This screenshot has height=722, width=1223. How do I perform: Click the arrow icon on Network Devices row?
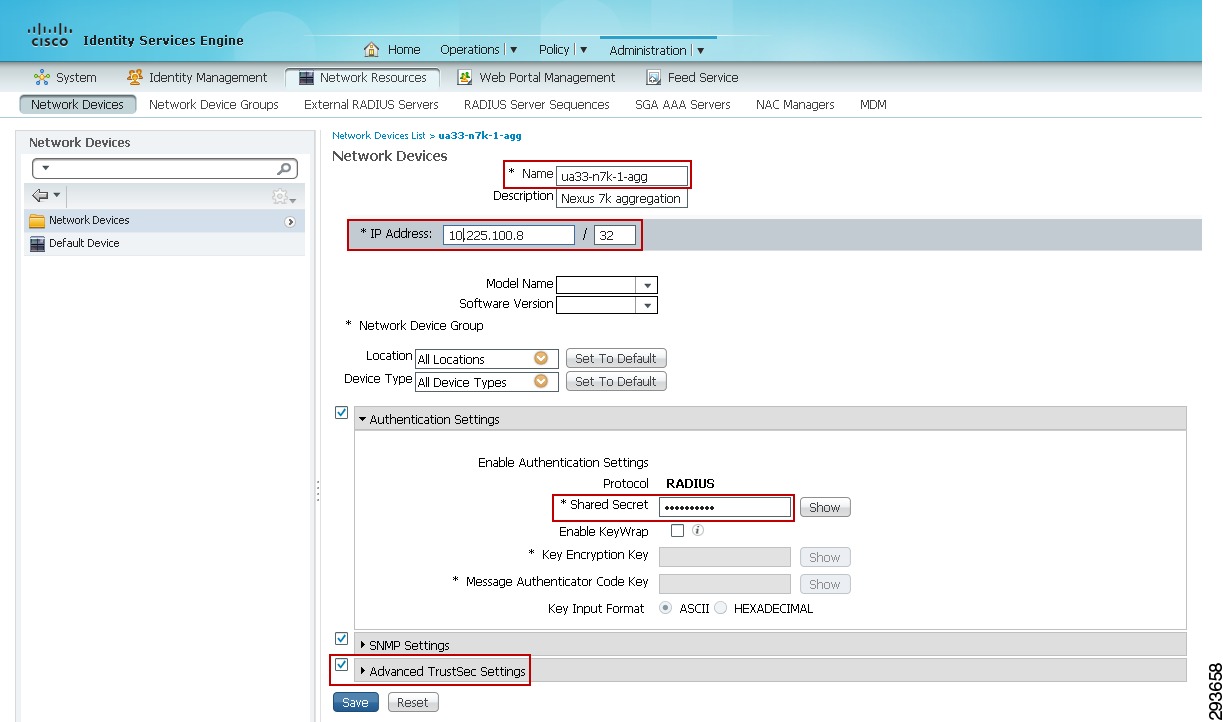290,222
